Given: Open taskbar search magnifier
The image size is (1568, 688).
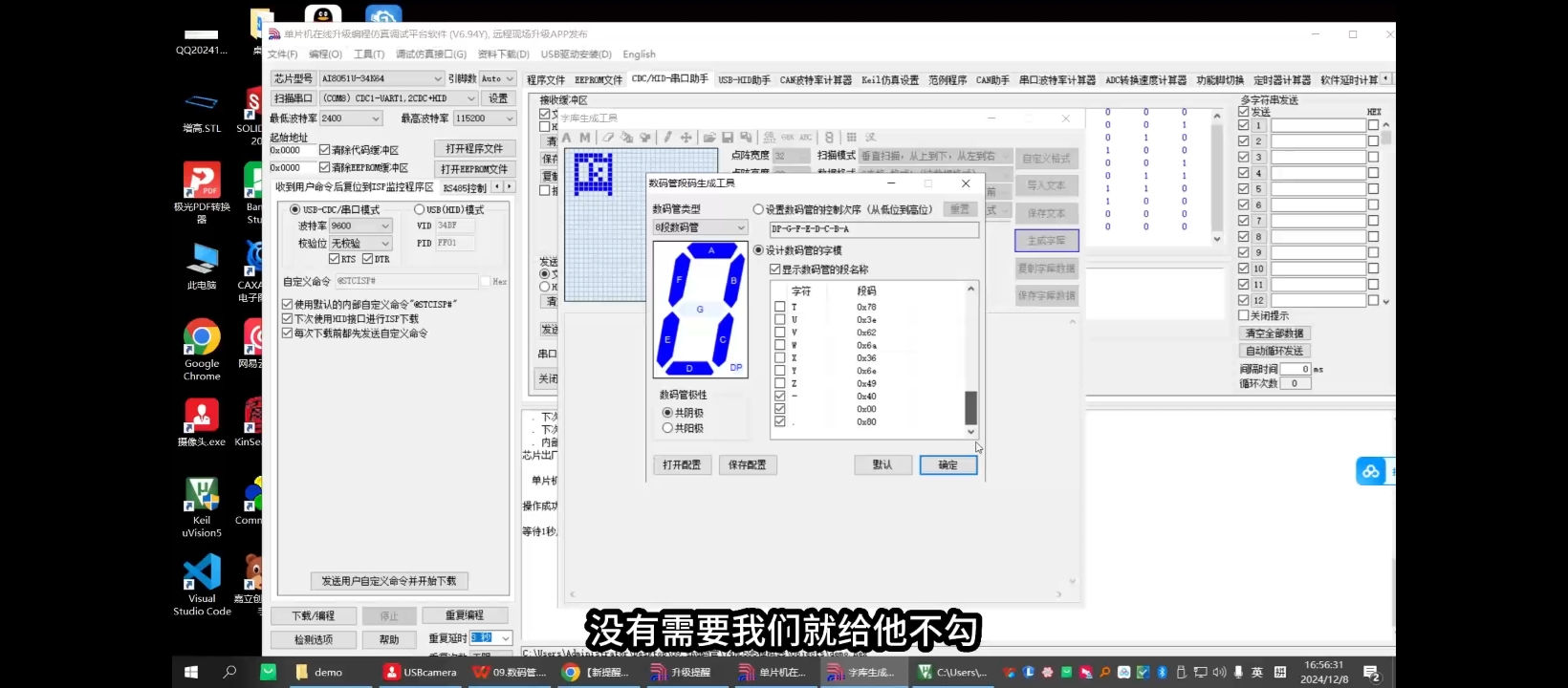Looking at the screenshot, I should click(x=229, y=672).
